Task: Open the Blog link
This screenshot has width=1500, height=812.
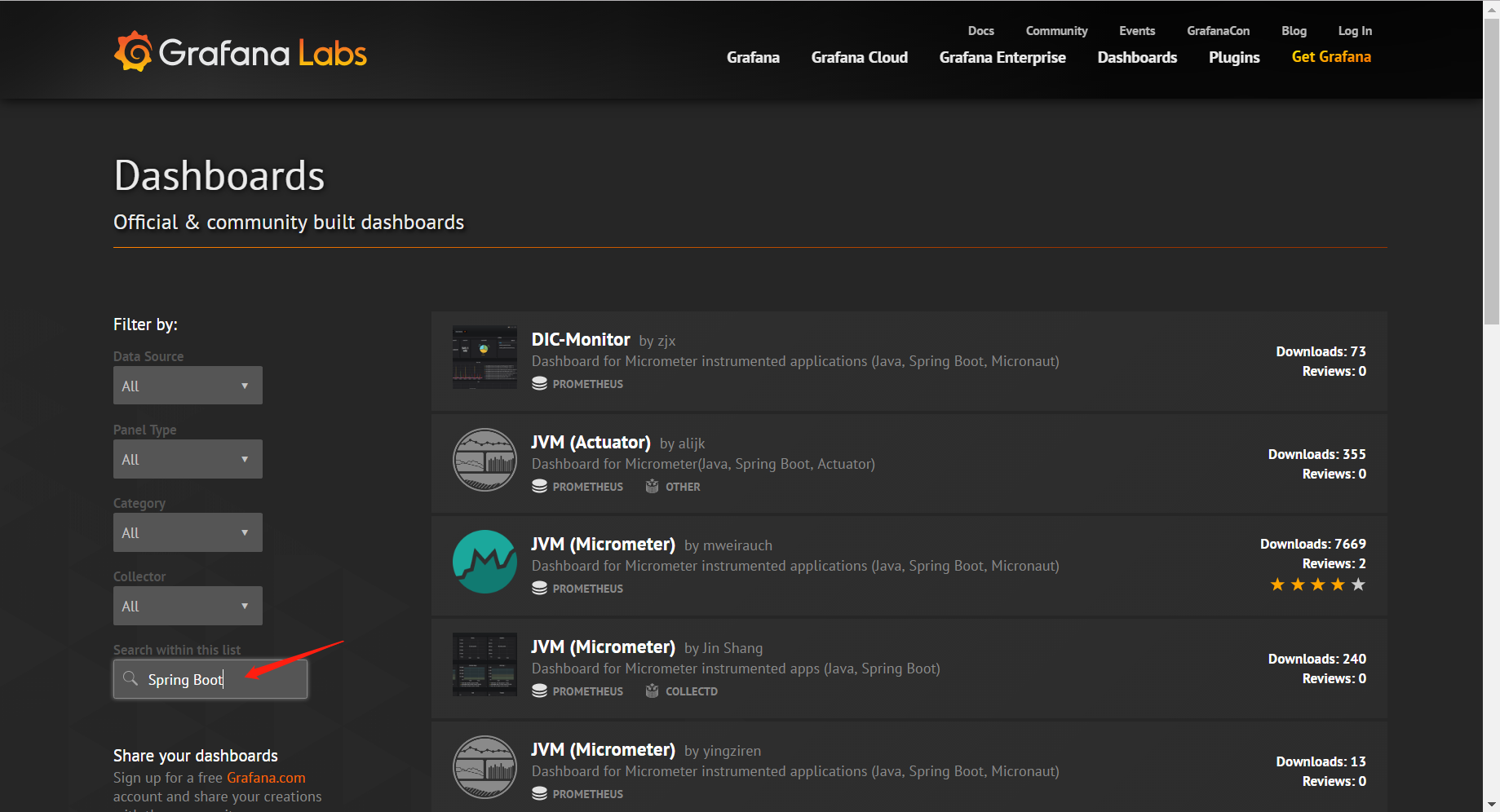Action: (x=1294, y=31)
